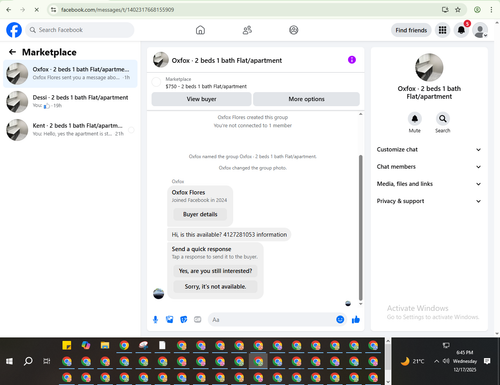The width and height of the screenshot is (500, 385).
Task: Show hidden tray icons chevron
Action: click(x=436, y=361)
